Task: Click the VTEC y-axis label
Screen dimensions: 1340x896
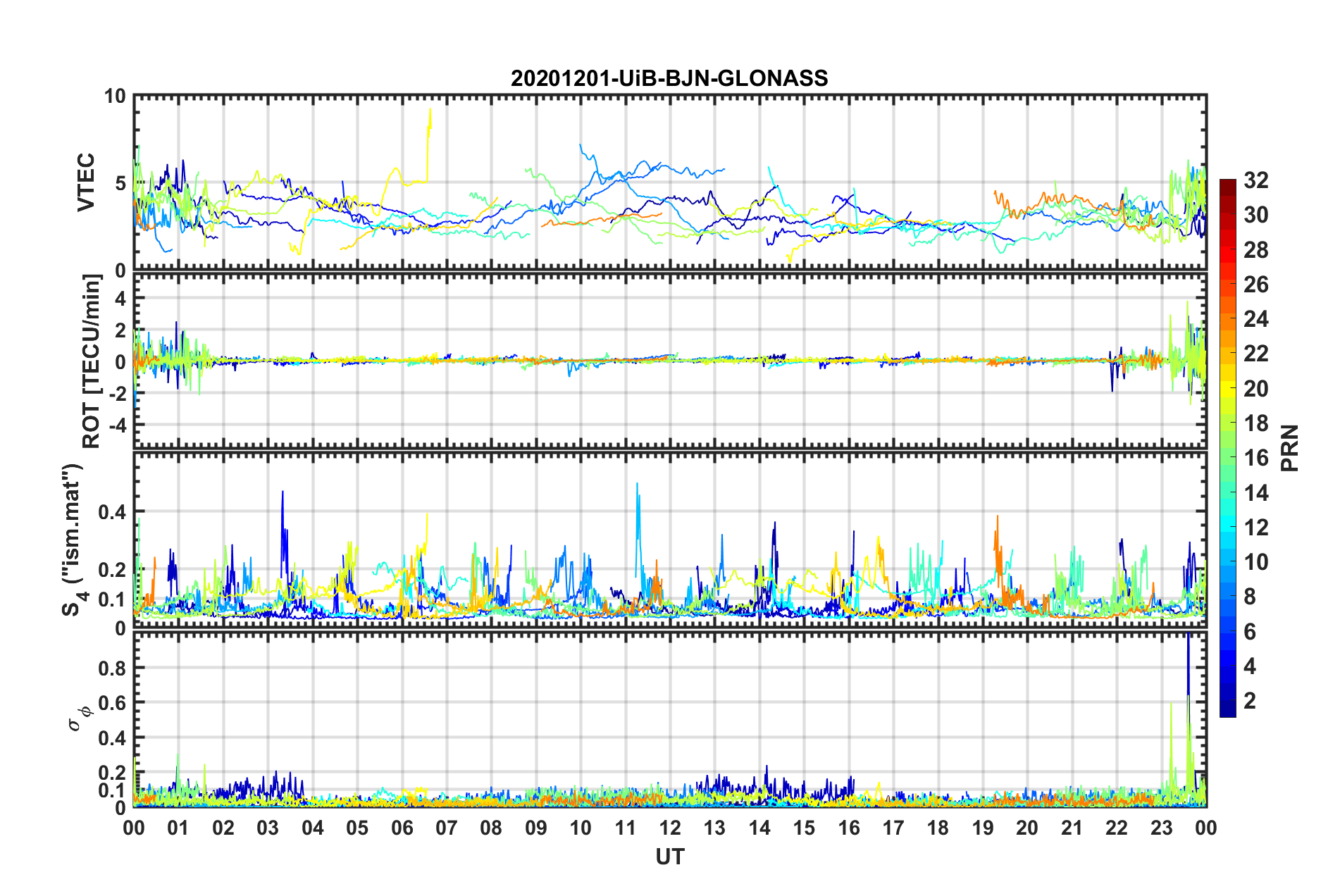Action: [x=86, y=182]
